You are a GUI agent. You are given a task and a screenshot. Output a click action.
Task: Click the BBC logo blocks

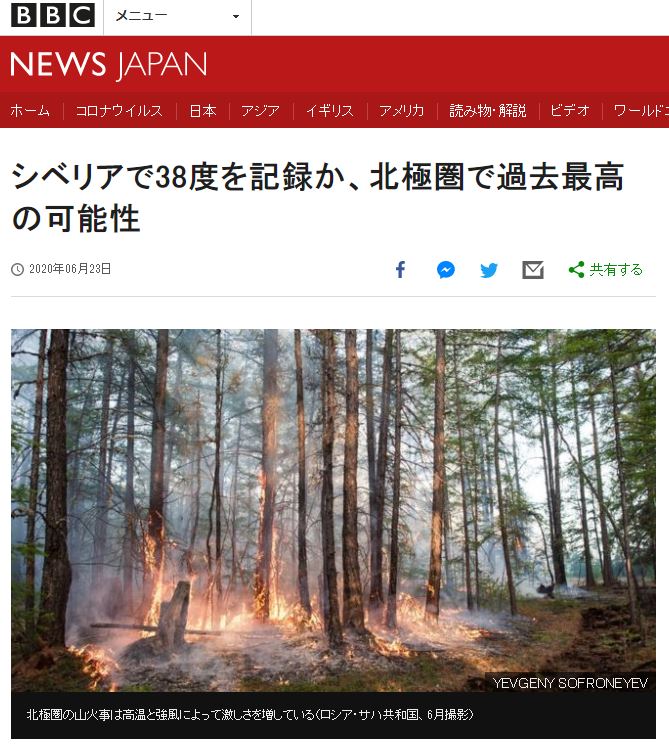[53, 15]
